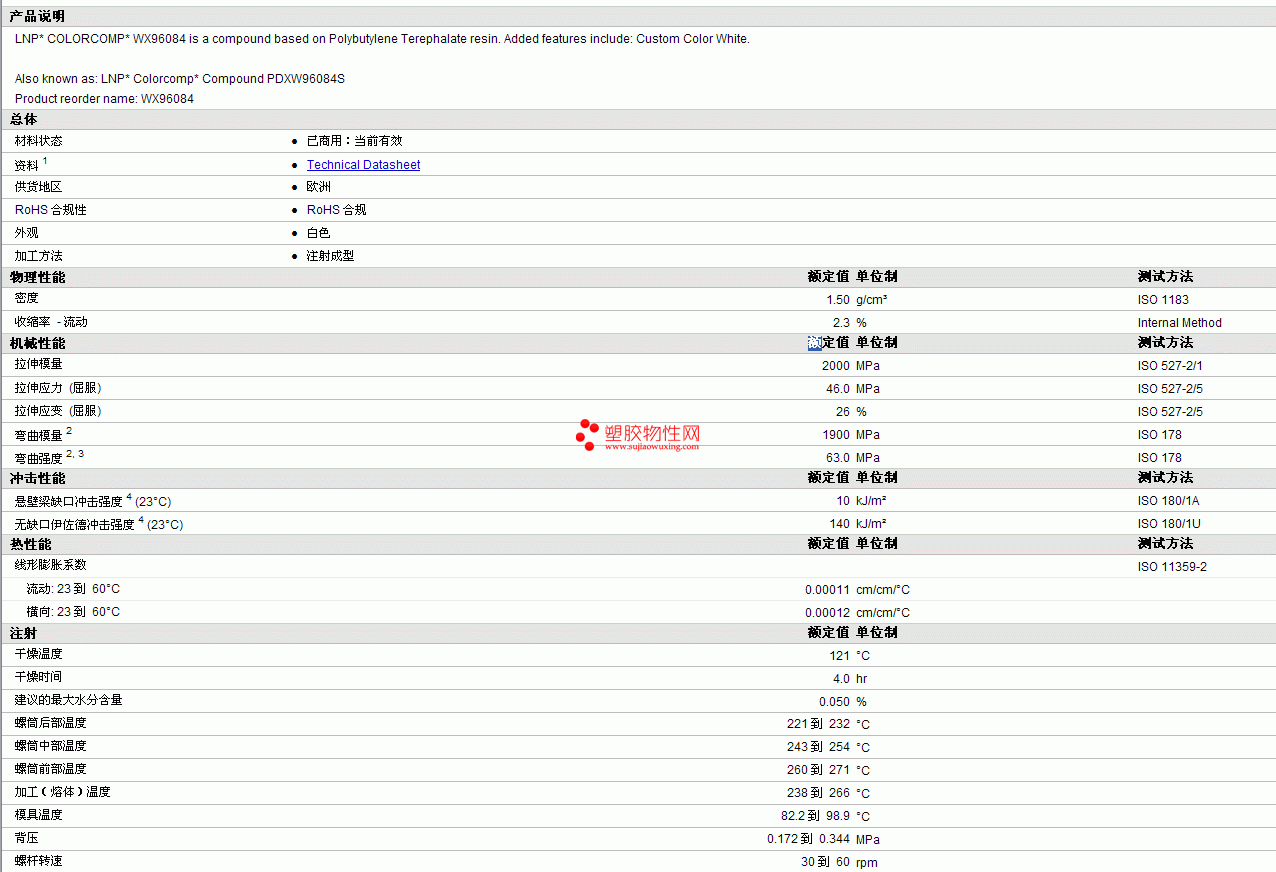The height and width of the screenshot is (872, 1276).
Task: Click the 注射 section header
Action: 24,633
